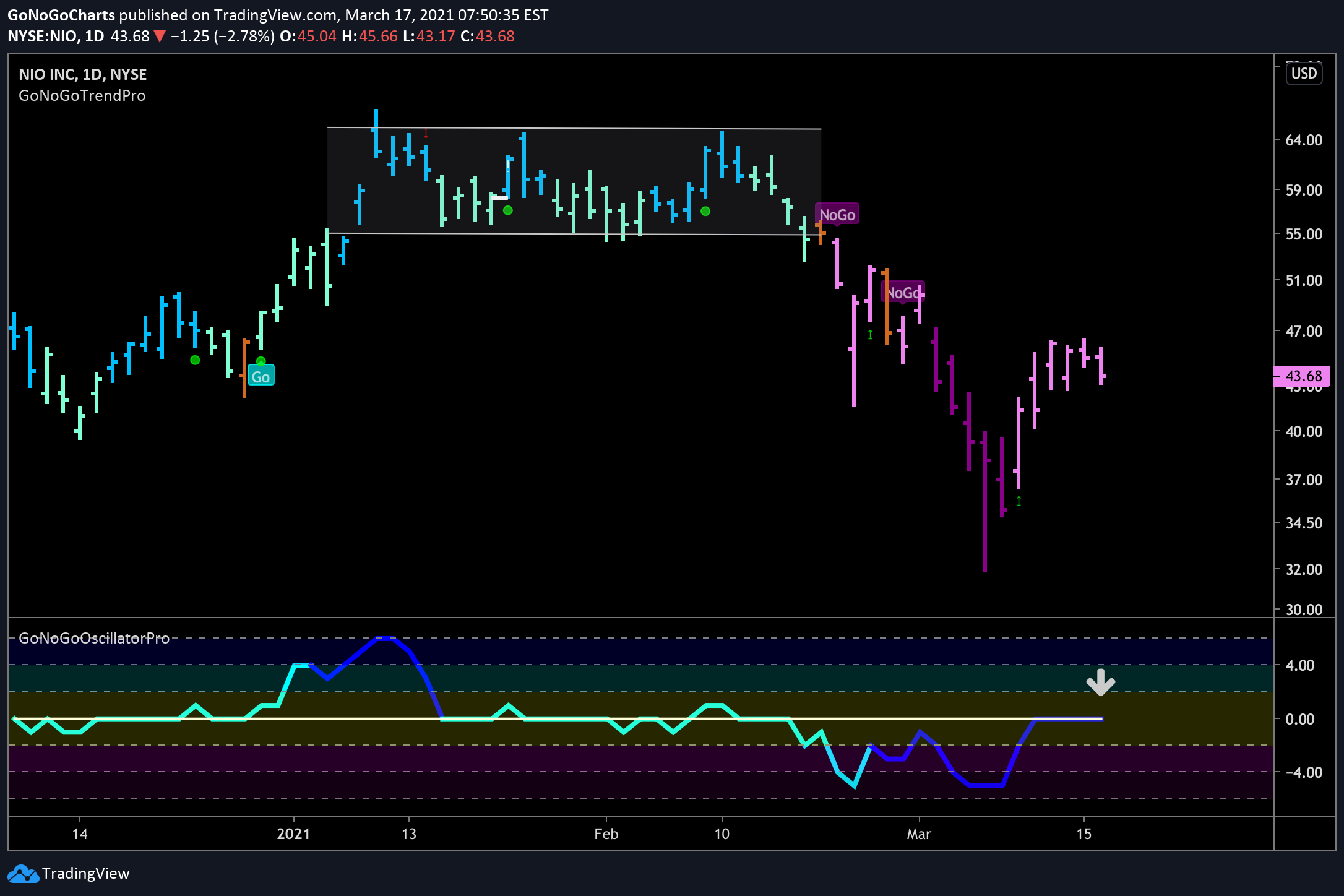Image resolution: width=1344 pixels, height=896 pixels.
Task: Click the small red down arrow near January 13
Action: click(426, 133)
